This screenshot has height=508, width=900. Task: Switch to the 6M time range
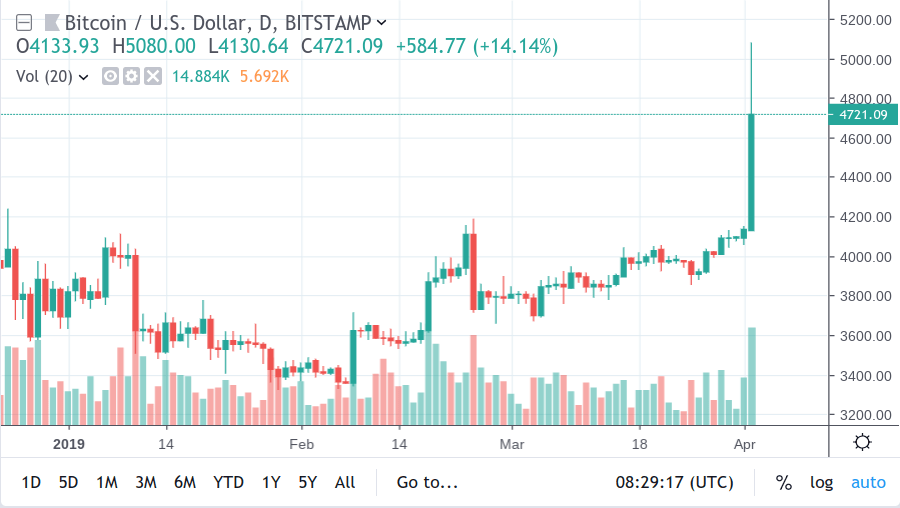(x=185, y=482)
